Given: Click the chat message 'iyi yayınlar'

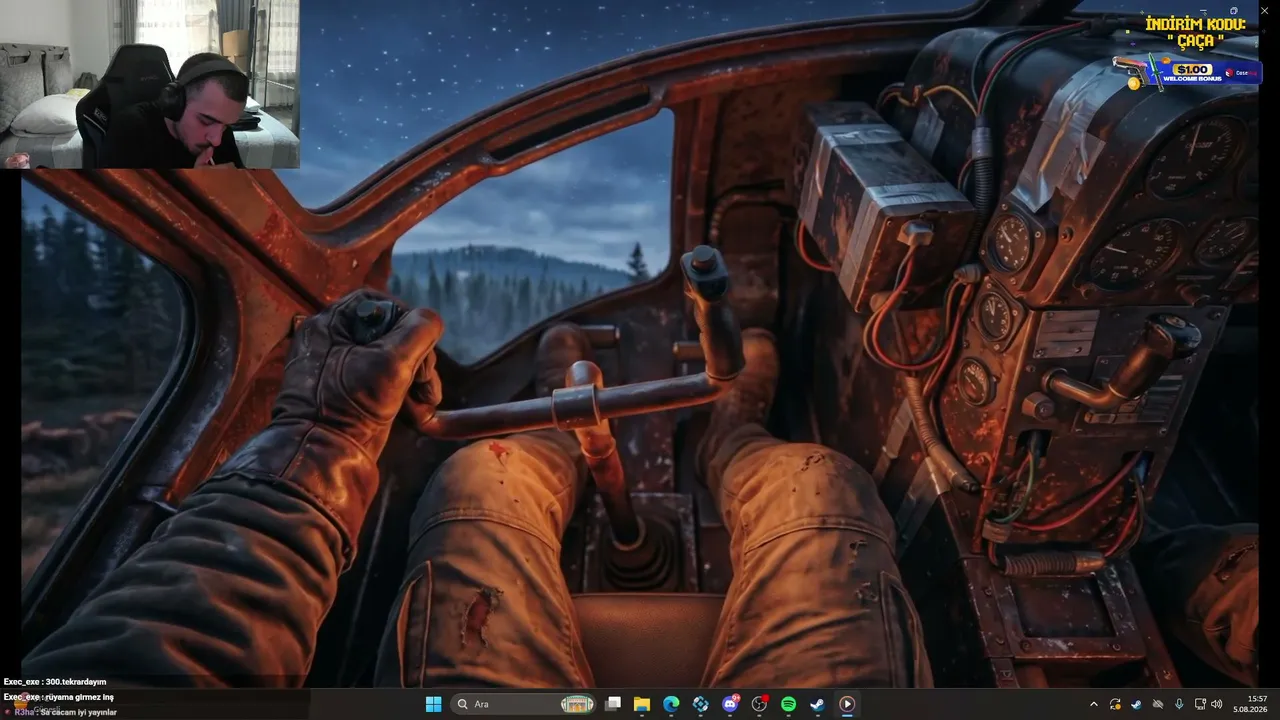Looking at the screenshot, I should point(95,712).
